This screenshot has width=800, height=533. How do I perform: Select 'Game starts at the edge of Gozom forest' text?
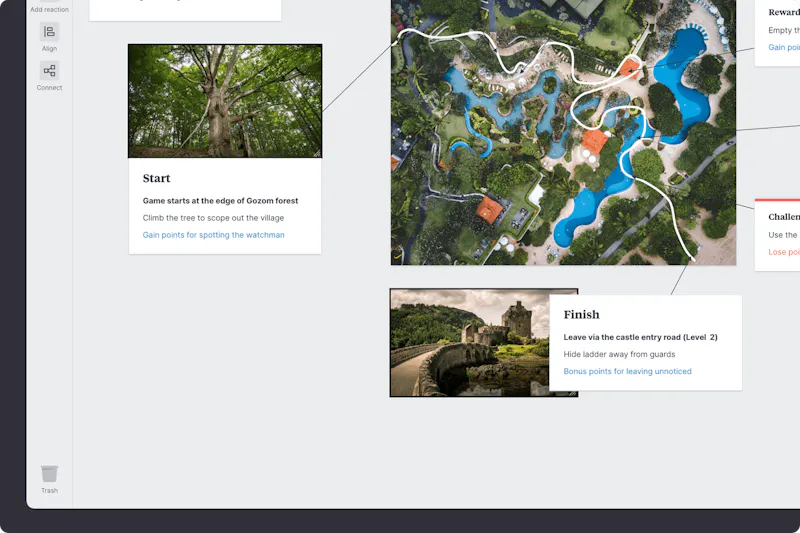coord(220,200)
